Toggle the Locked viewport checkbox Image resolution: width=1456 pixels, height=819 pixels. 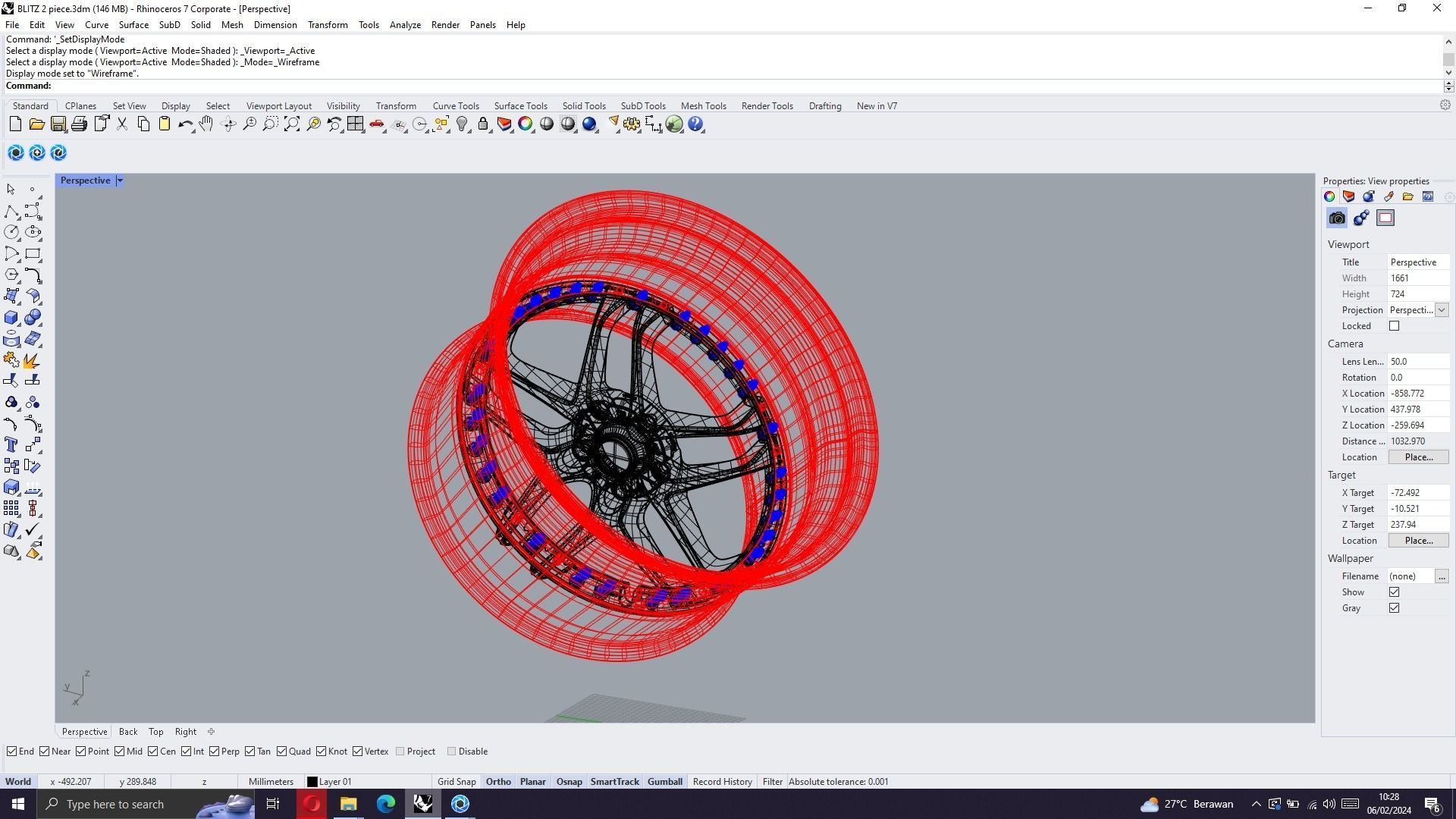click(1394, 326)
